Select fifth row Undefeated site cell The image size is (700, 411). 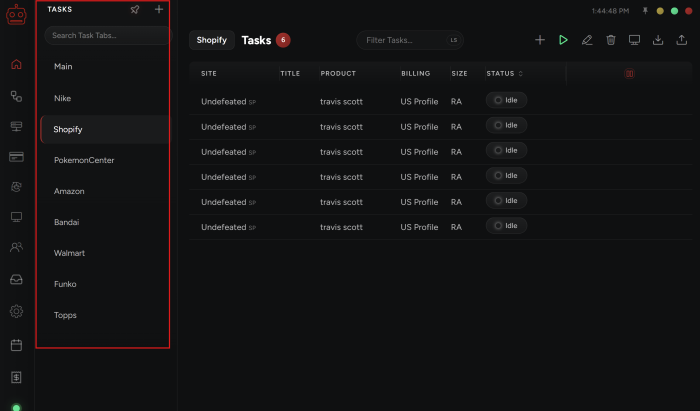pos(228,202)
